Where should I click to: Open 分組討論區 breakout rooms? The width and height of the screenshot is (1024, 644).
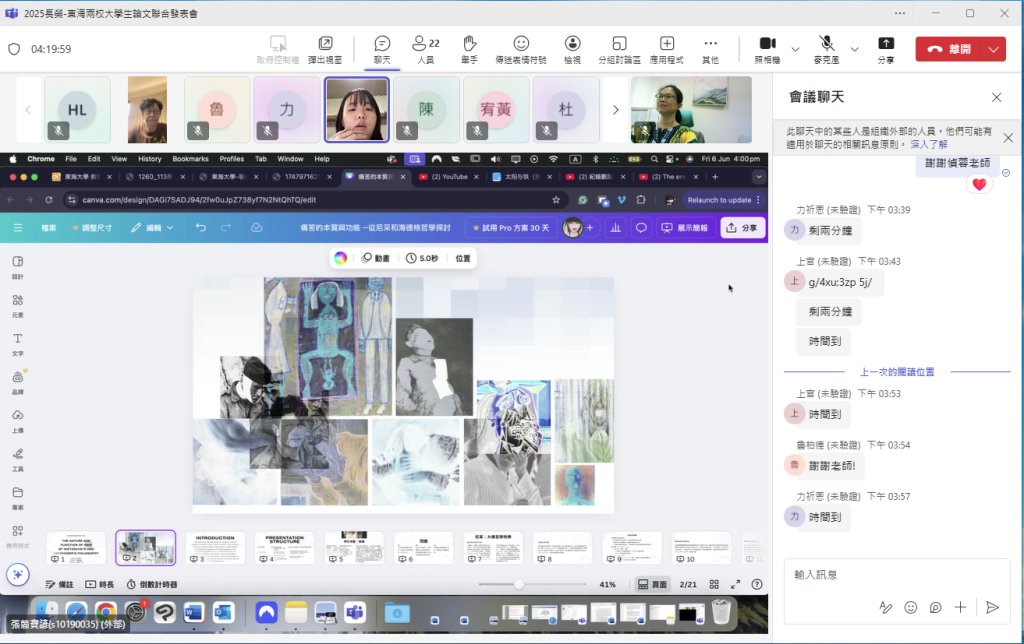[x=619, y=50]
